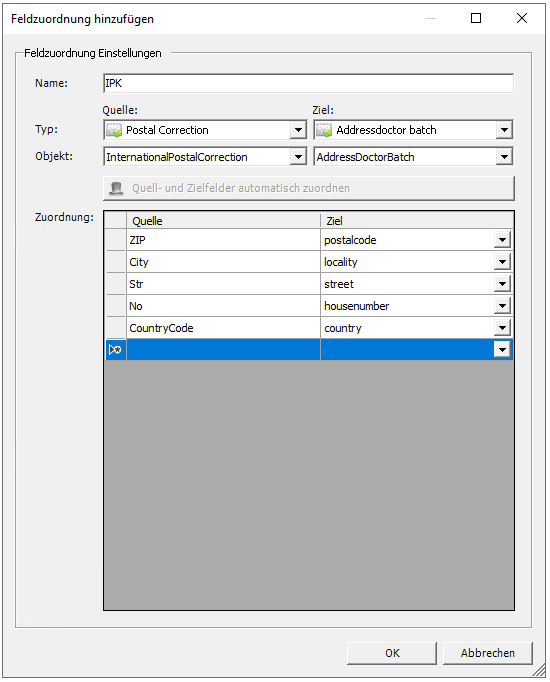Click the hat icon on auto-assign button
The height and width of the screenshot is (682, 550).
[x=116, y=188]
